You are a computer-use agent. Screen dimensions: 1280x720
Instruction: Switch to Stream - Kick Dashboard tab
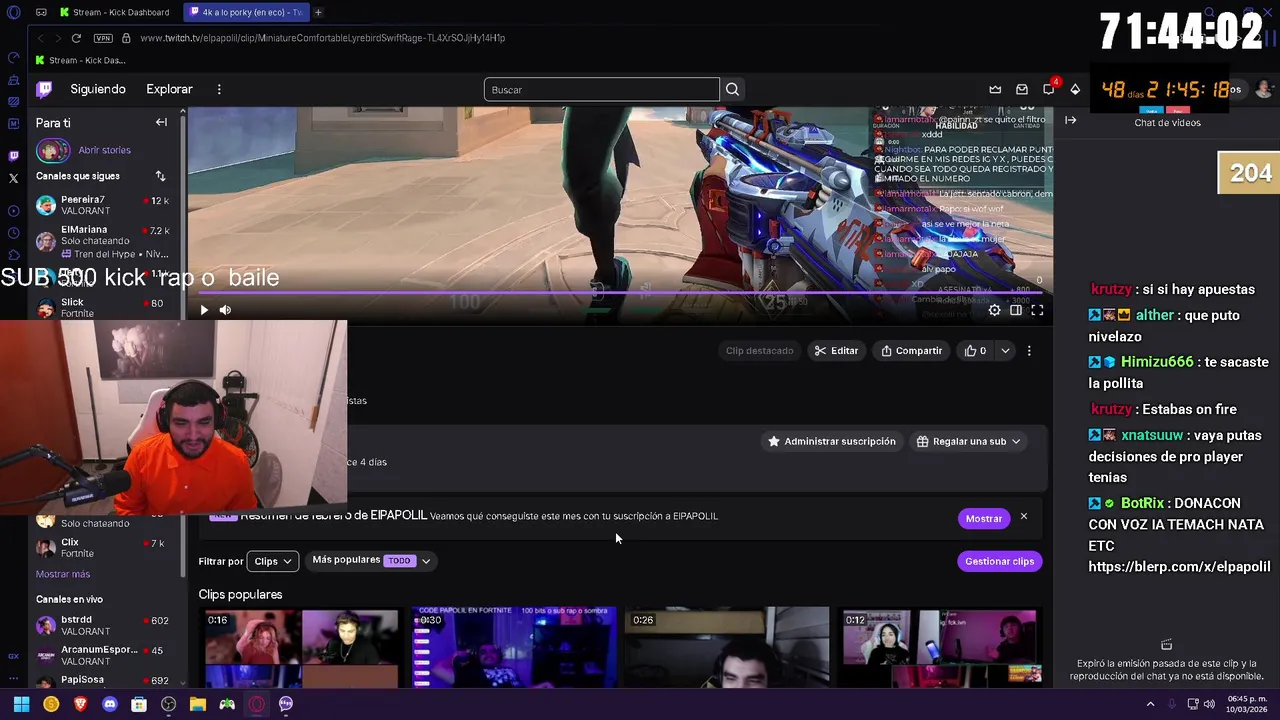[x=114, y=12]
